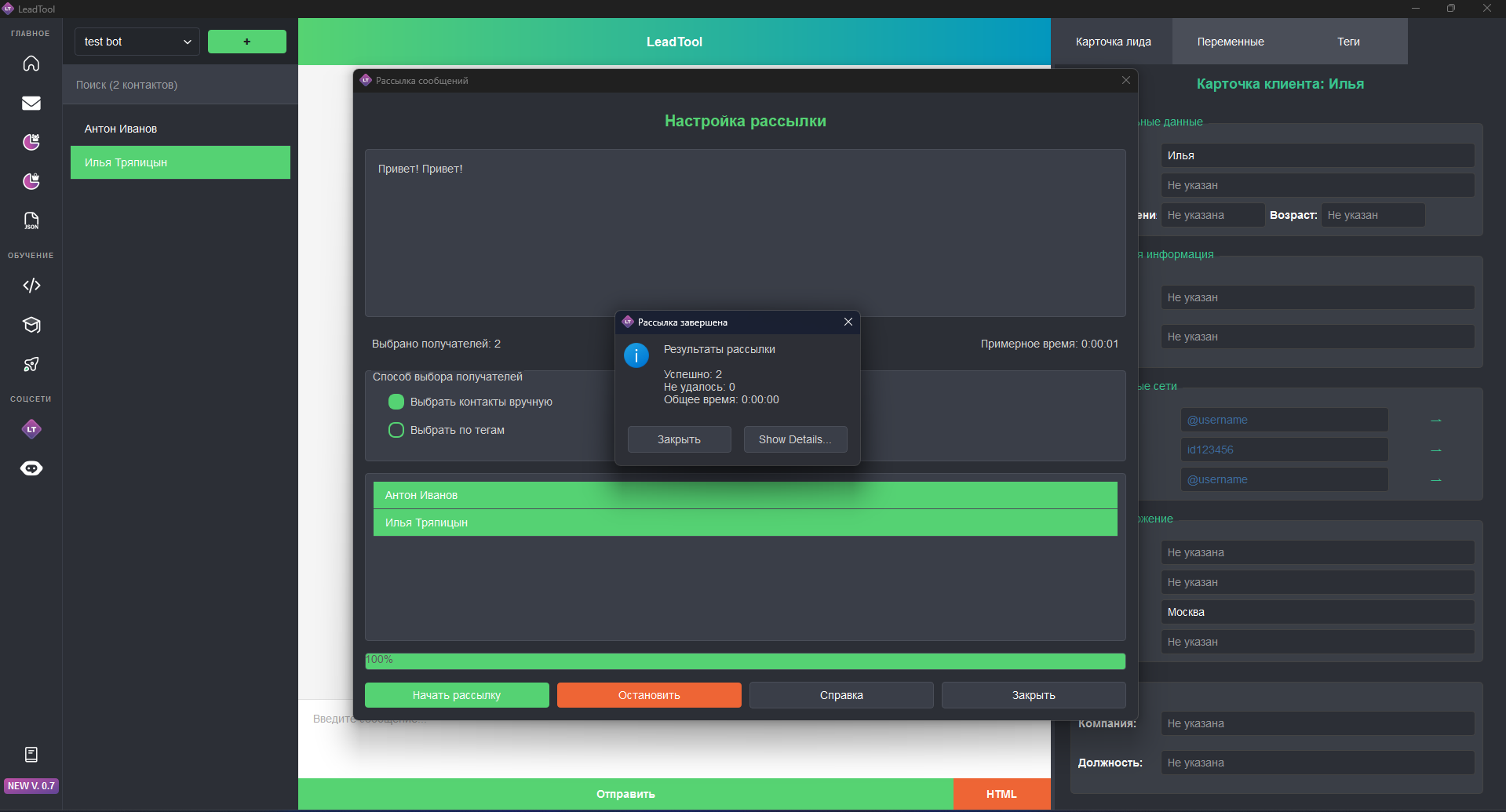Click arrow next to id123456 field

[1436, 450]
